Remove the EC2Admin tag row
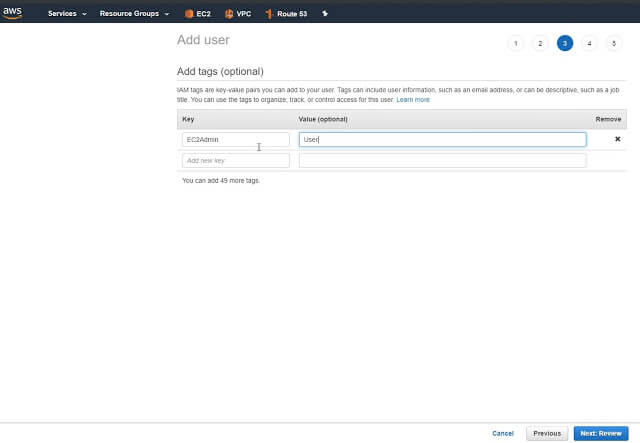The image size is (640, 443). pyautogui.click(x=617, y=139)
